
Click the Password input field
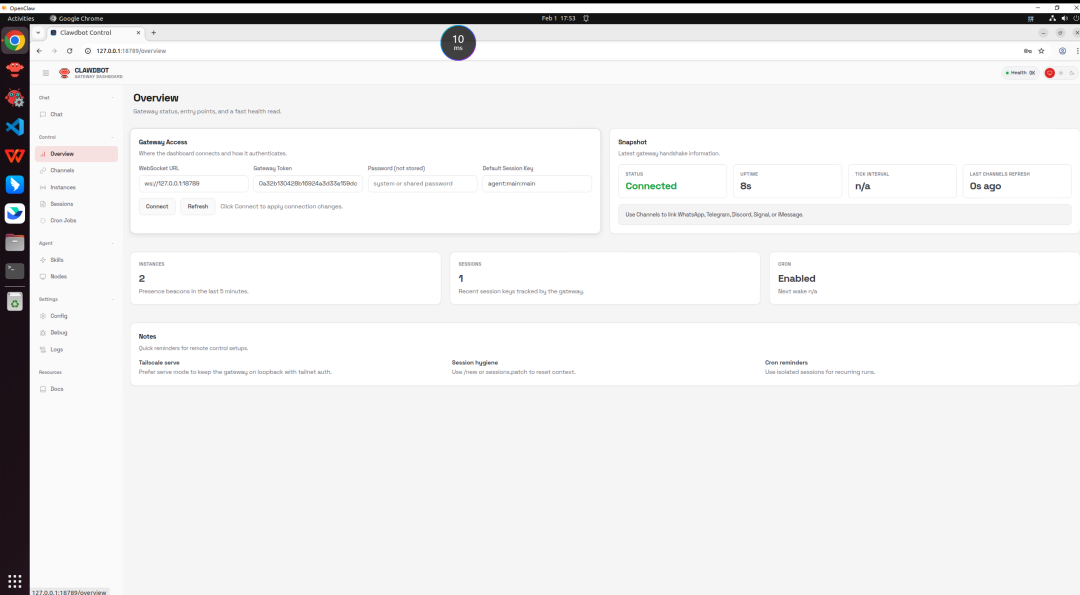coord(422,184)
